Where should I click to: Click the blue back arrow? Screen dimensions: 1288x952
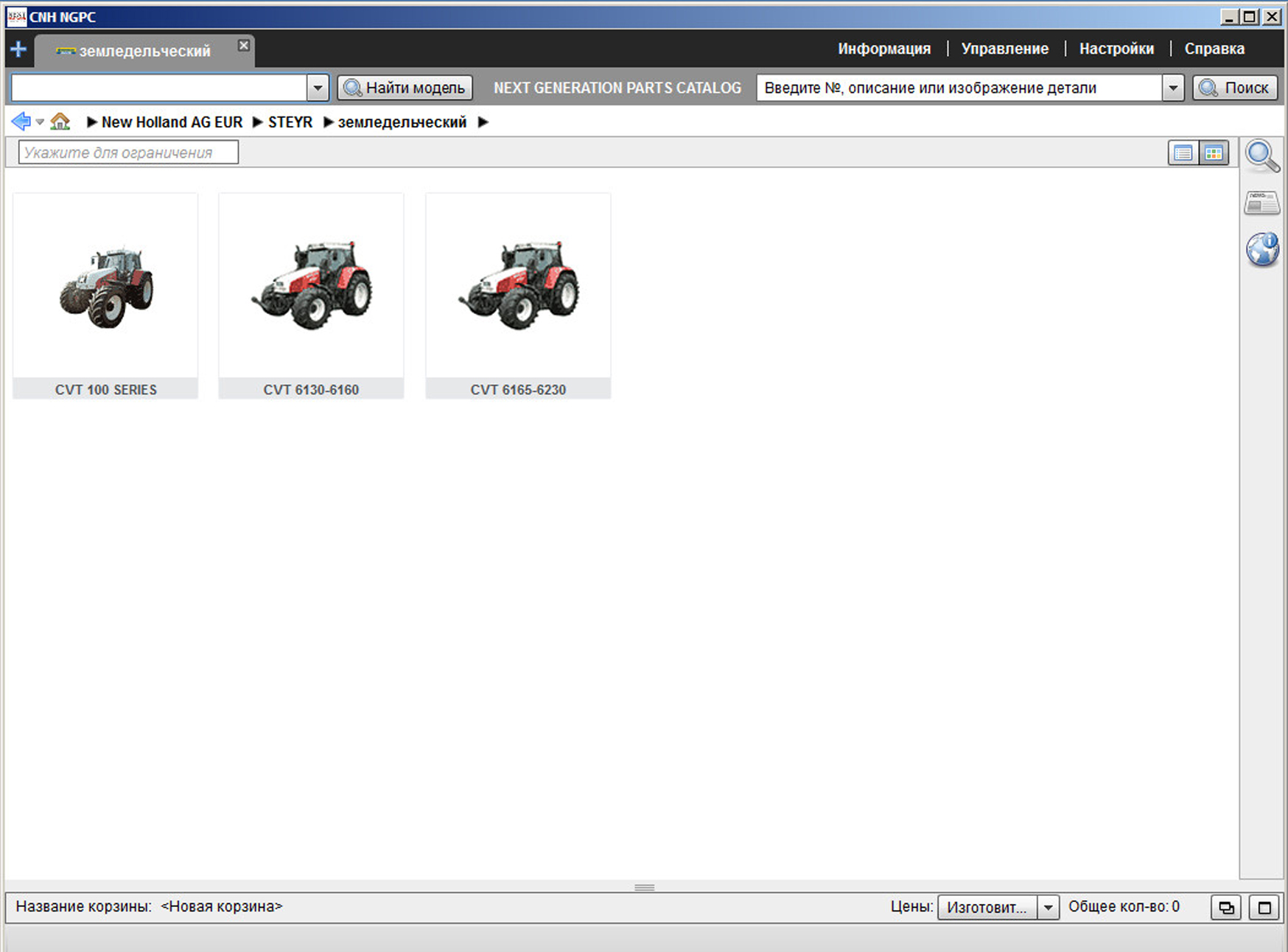pos(21,122)
